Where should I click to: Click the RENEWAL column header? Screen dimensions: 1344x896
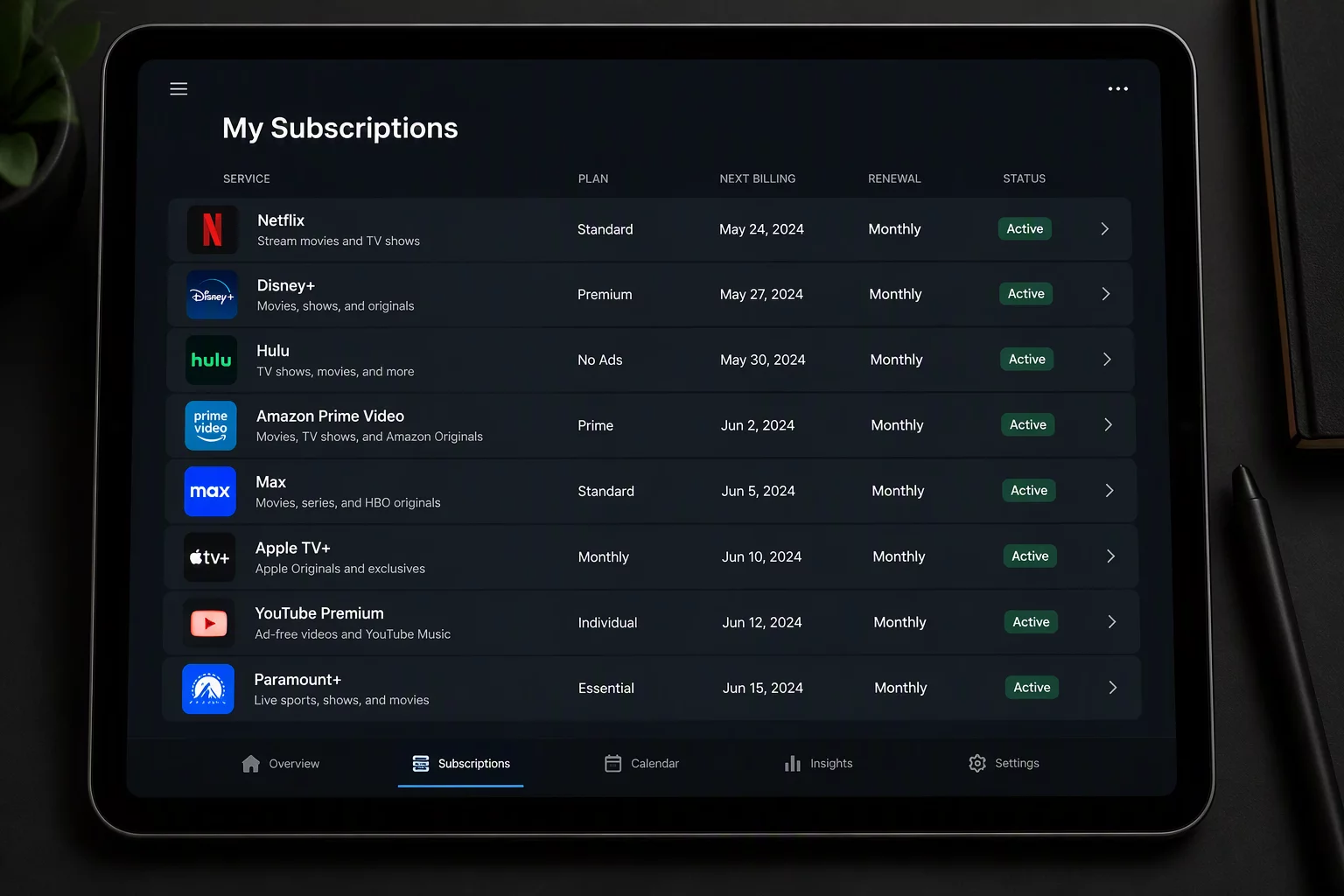pyautogui.click(x=894, y=178)
